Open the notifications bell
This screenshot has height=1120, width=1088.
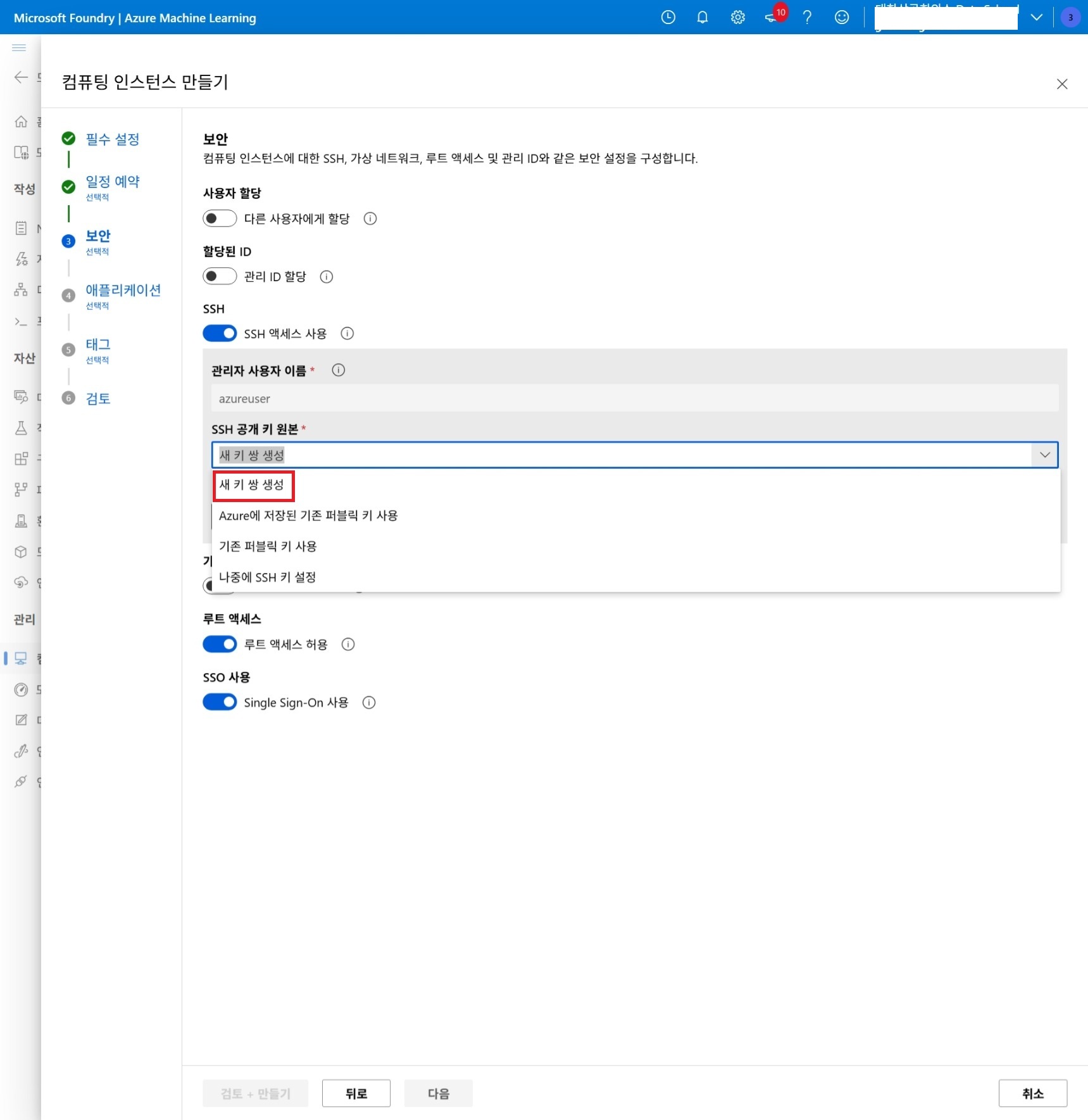tap(703, 18)
